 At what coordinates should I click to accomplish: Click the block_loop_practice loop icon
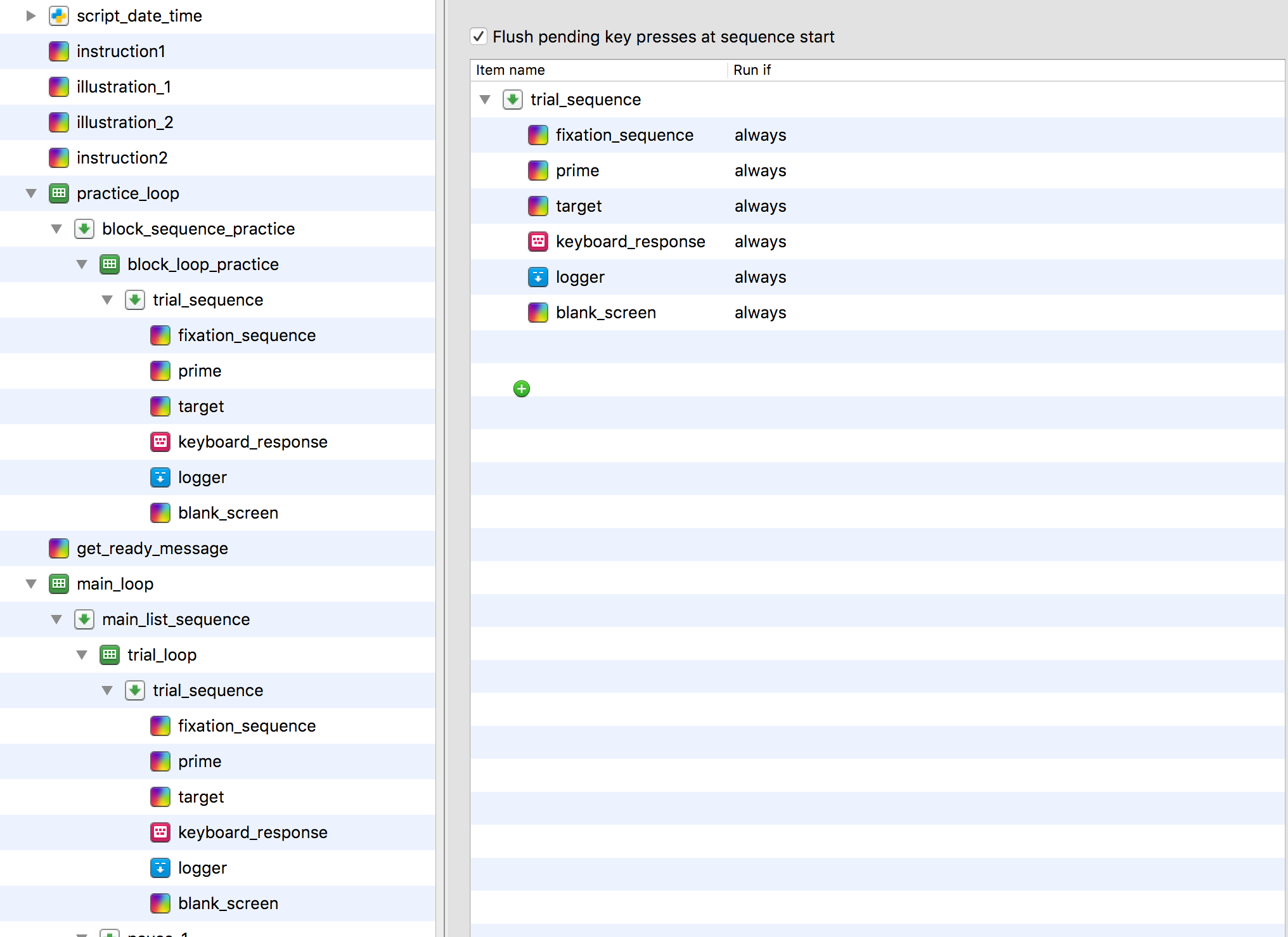coord(110,264)
